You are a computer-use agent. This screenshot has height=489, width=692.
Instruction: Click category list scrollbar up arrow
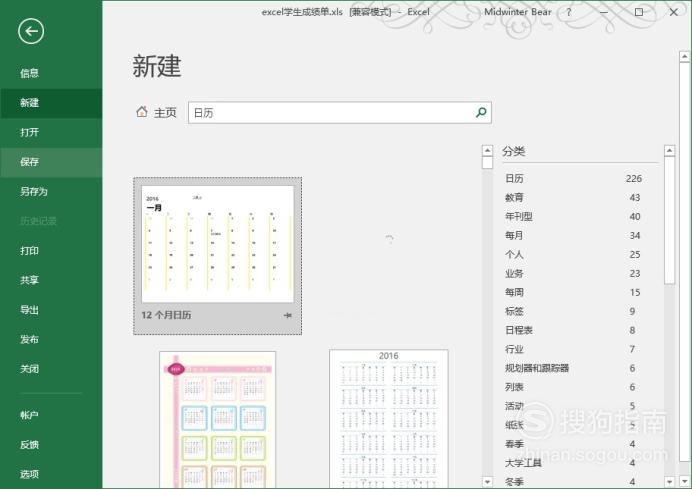[x=669, y=150]
